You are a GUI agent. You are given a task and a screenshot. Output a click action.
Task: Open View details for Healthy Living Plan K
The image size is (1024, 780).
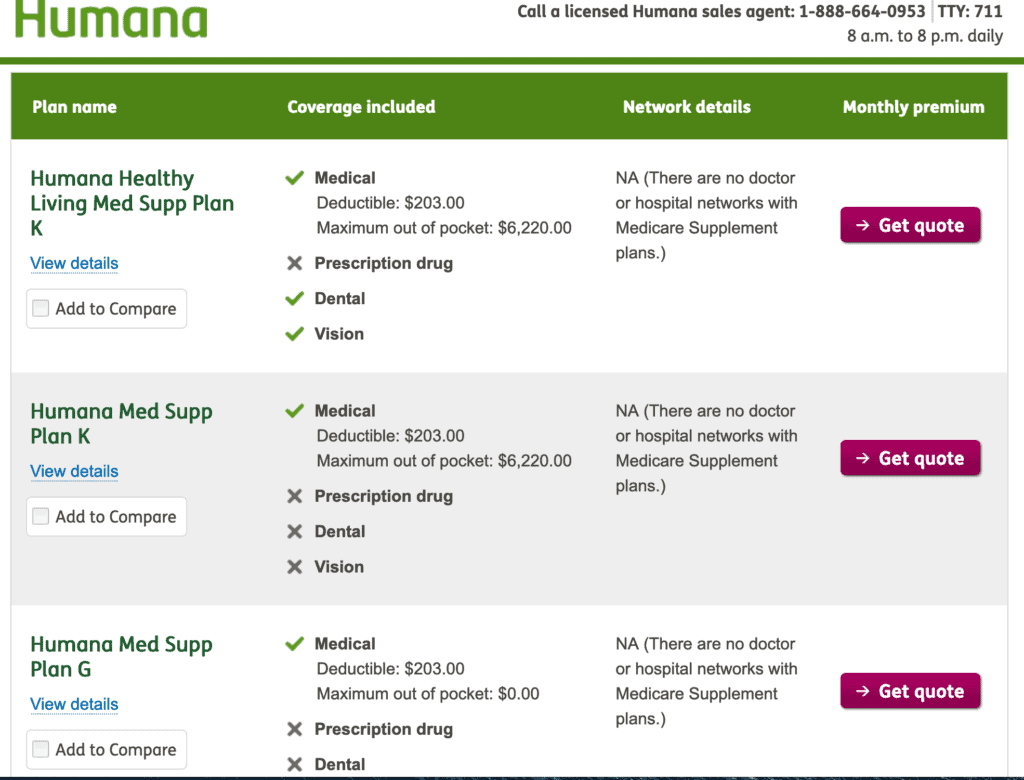[74, 264]
